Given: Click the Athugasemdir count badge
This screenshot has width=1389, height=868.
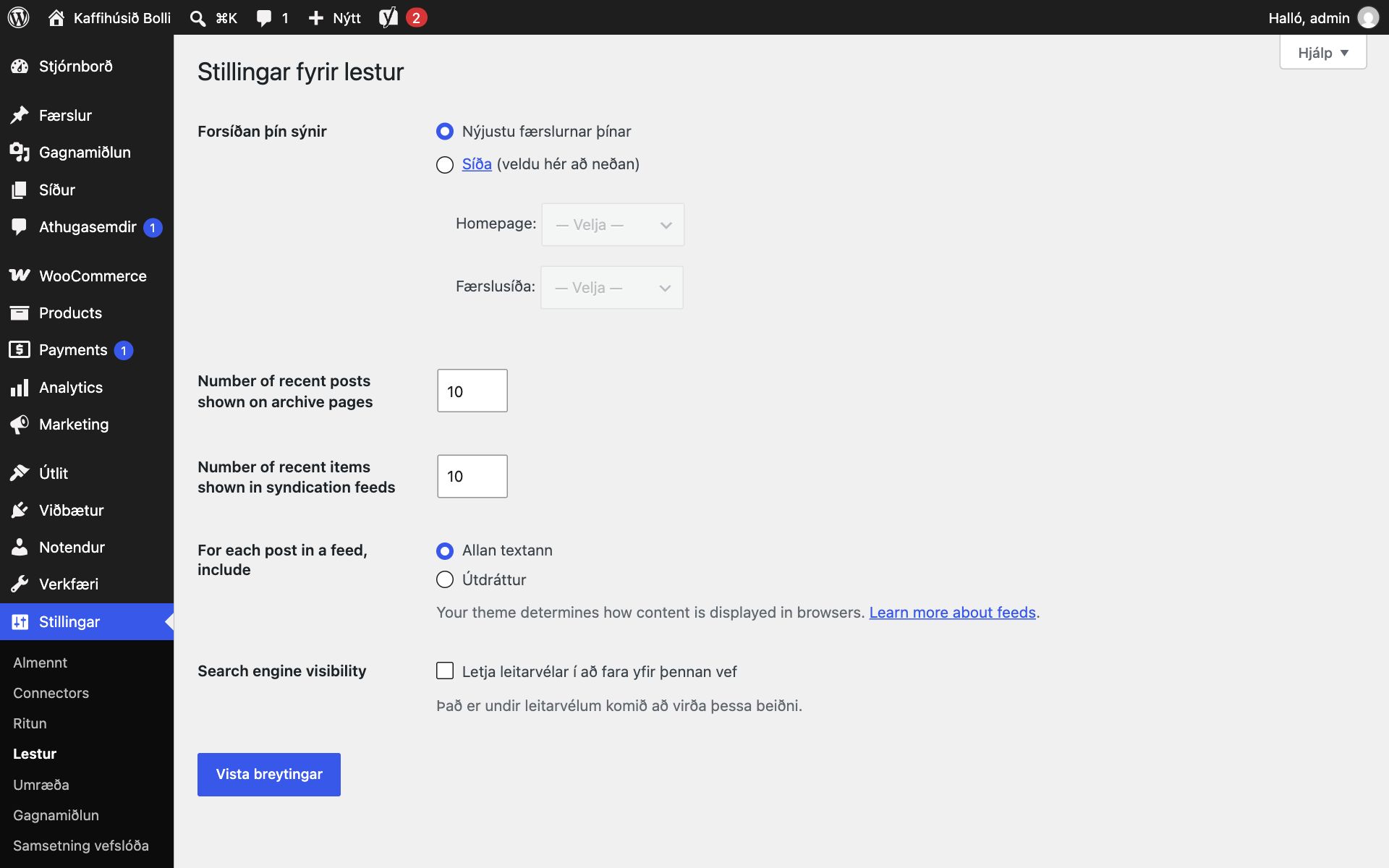Looking at the screenshot, I should click(x=153, y=228).
